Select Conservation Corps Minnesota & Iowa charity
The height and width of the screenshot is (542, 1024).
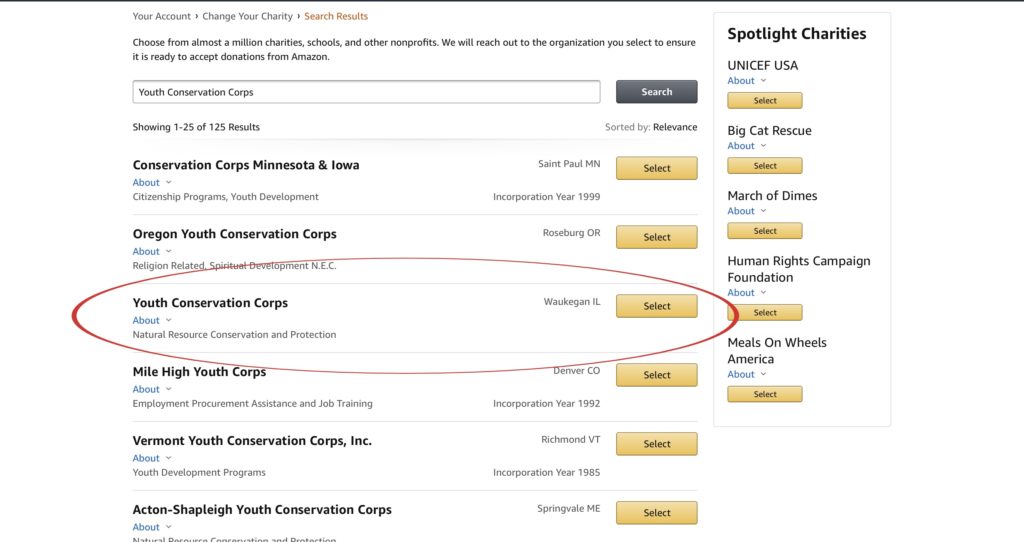tap(656, 168)
